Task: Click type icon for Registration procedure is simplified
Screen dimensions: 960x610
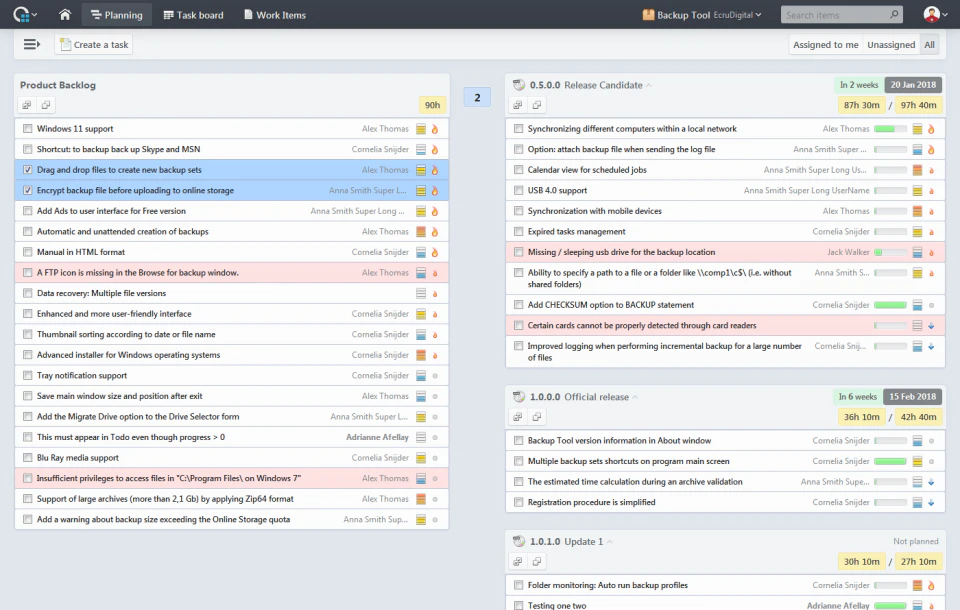Action: coord(917,502)
